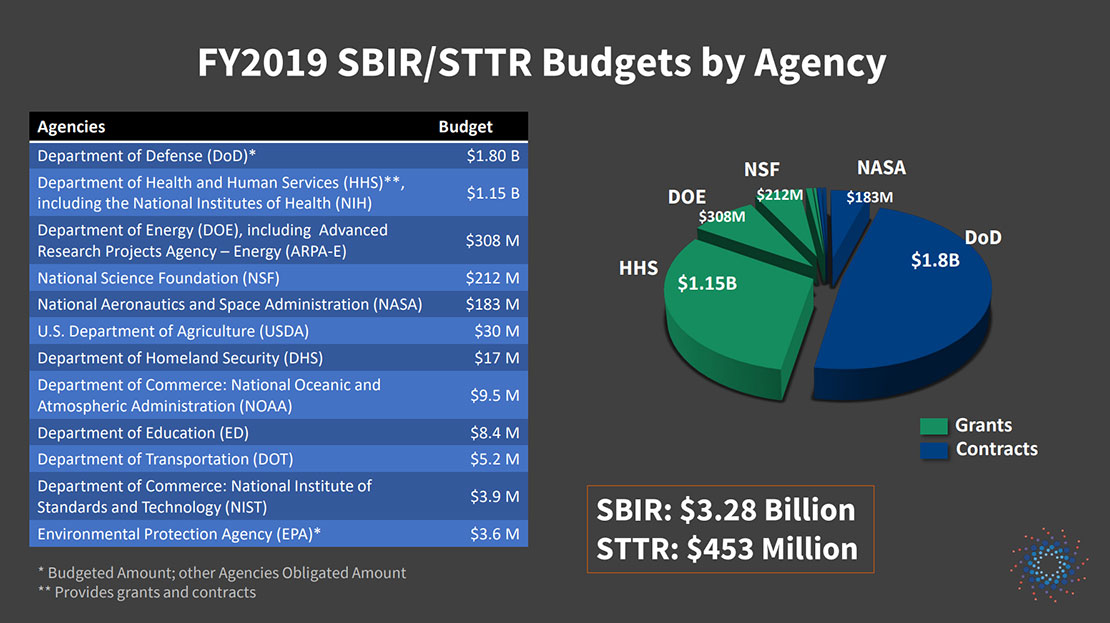
Task: Select the 'Department of Transportation (DOT)' row
Action: (x=278, y=459)
